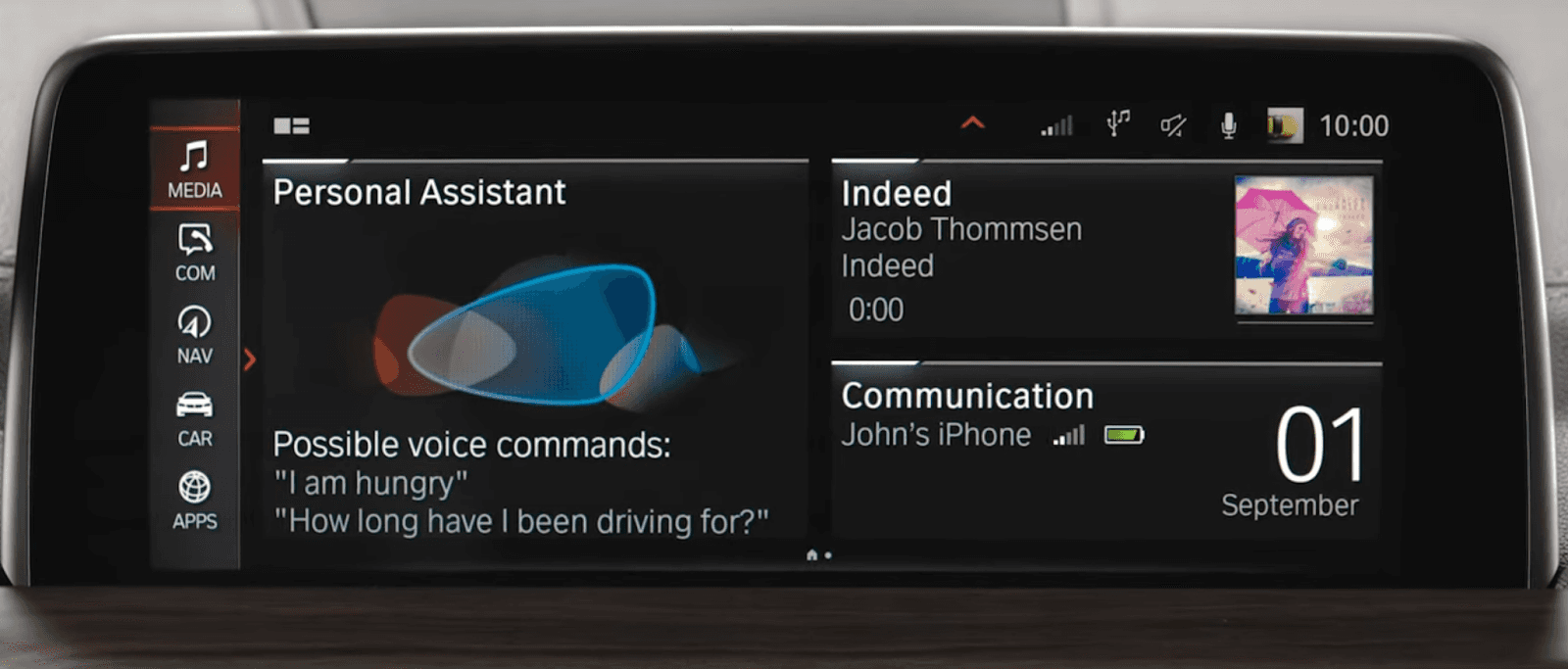Tap the cellular signal strength icon

coord(1056,125)
